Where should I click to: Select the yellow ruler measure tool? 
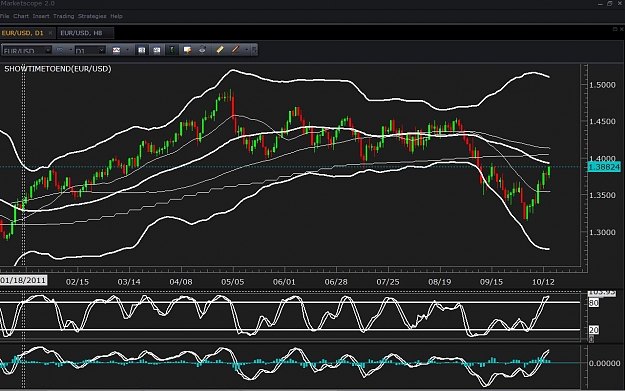[220, 50]
